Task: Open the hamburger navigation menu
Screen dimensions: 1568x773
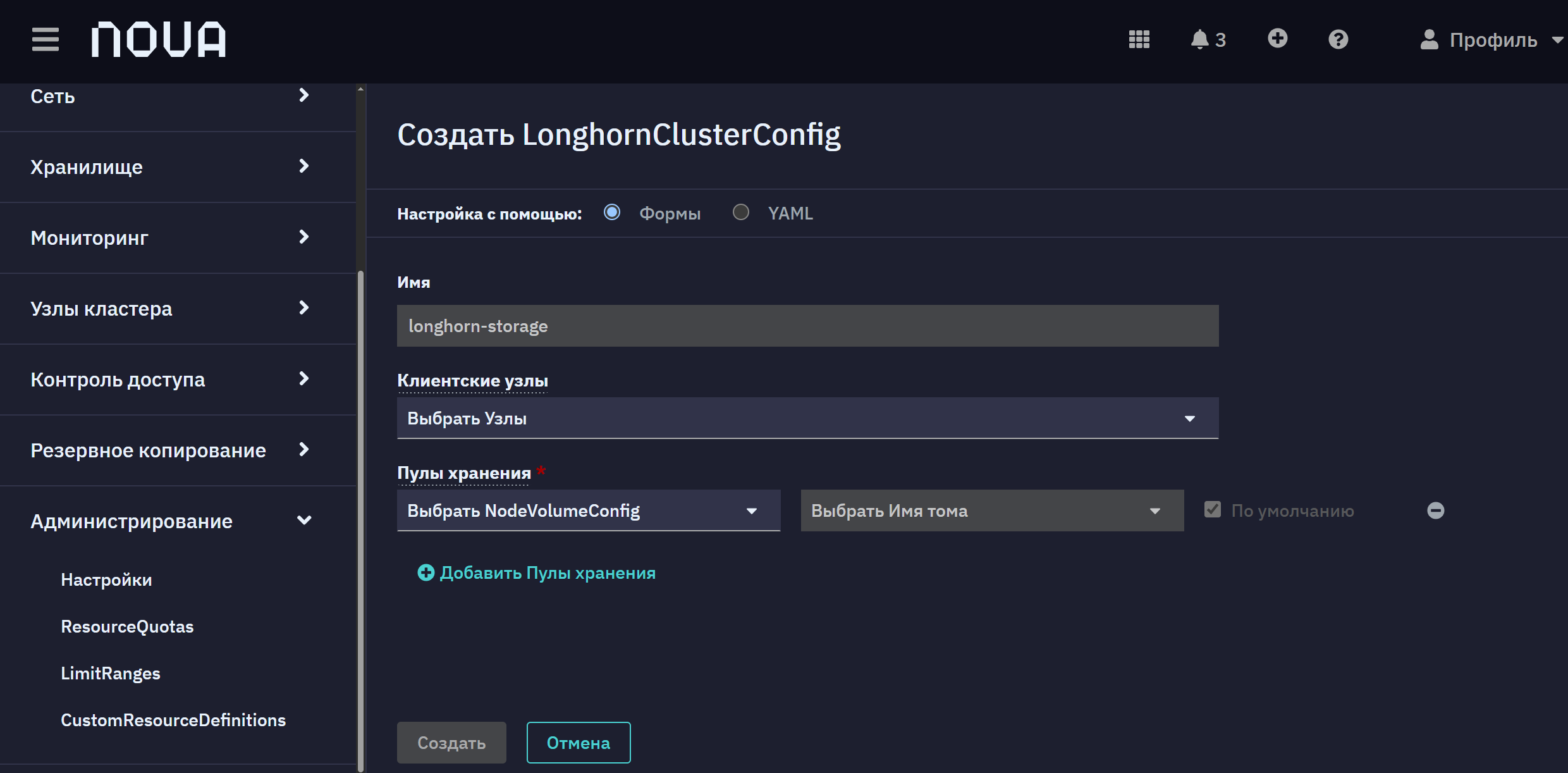Action: click(46, 40)
